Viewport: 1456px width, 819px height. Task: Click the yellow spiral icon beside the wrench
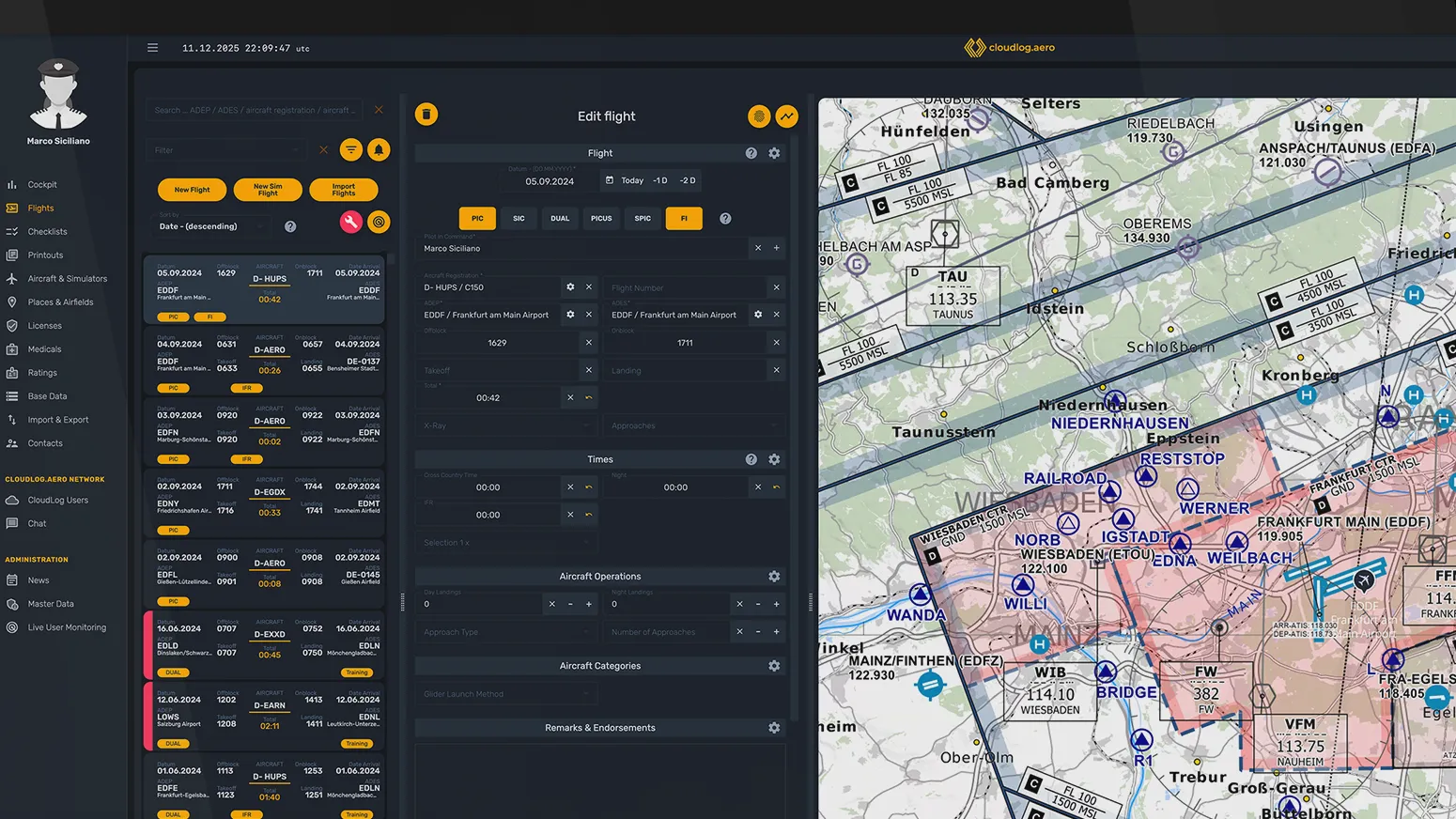(x=379, y=222)
